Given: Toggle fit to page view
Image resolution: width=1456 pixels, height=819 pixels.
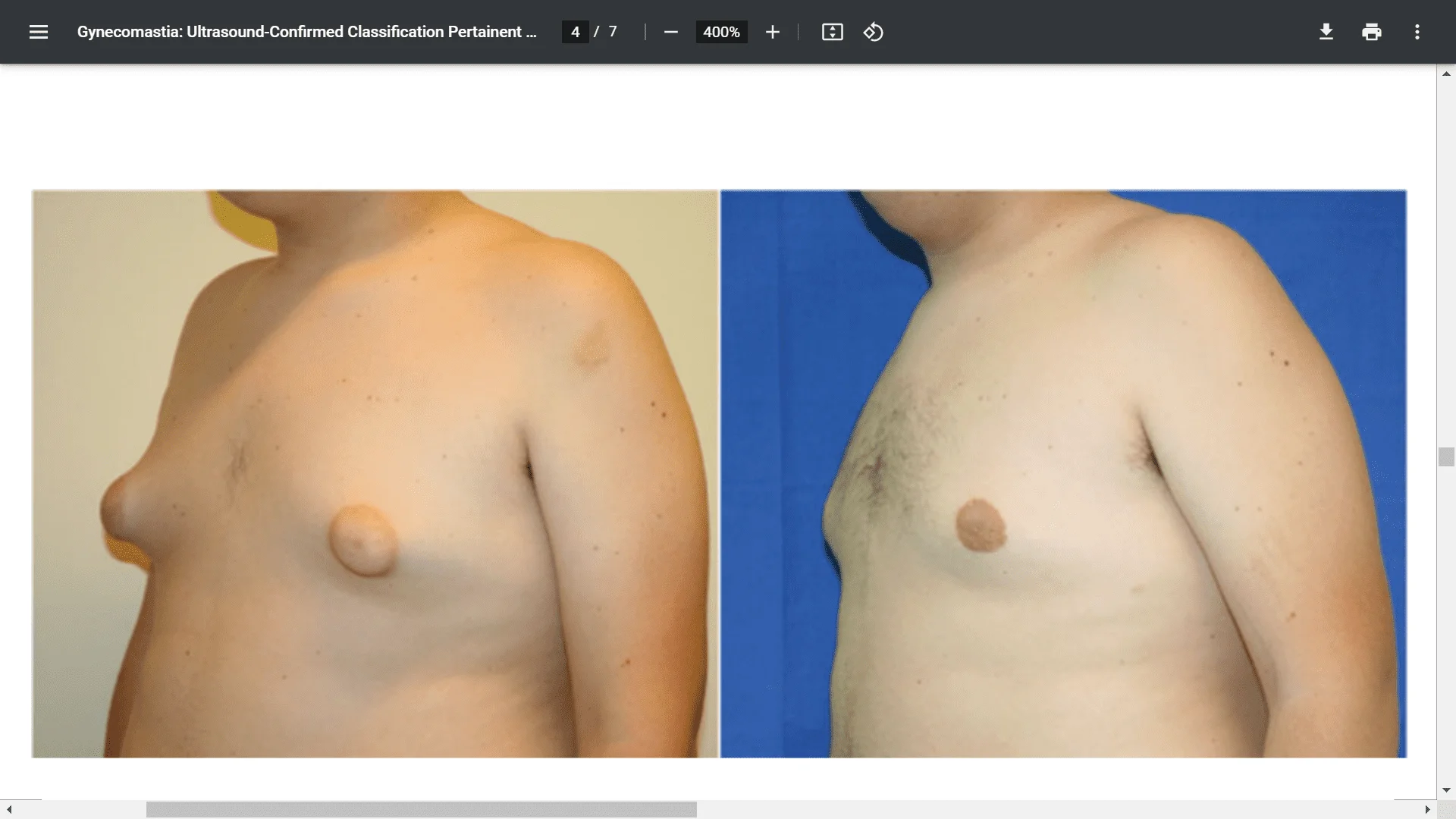Looking at the screenshot, I should pyautogui.click(x=832, y=32).
